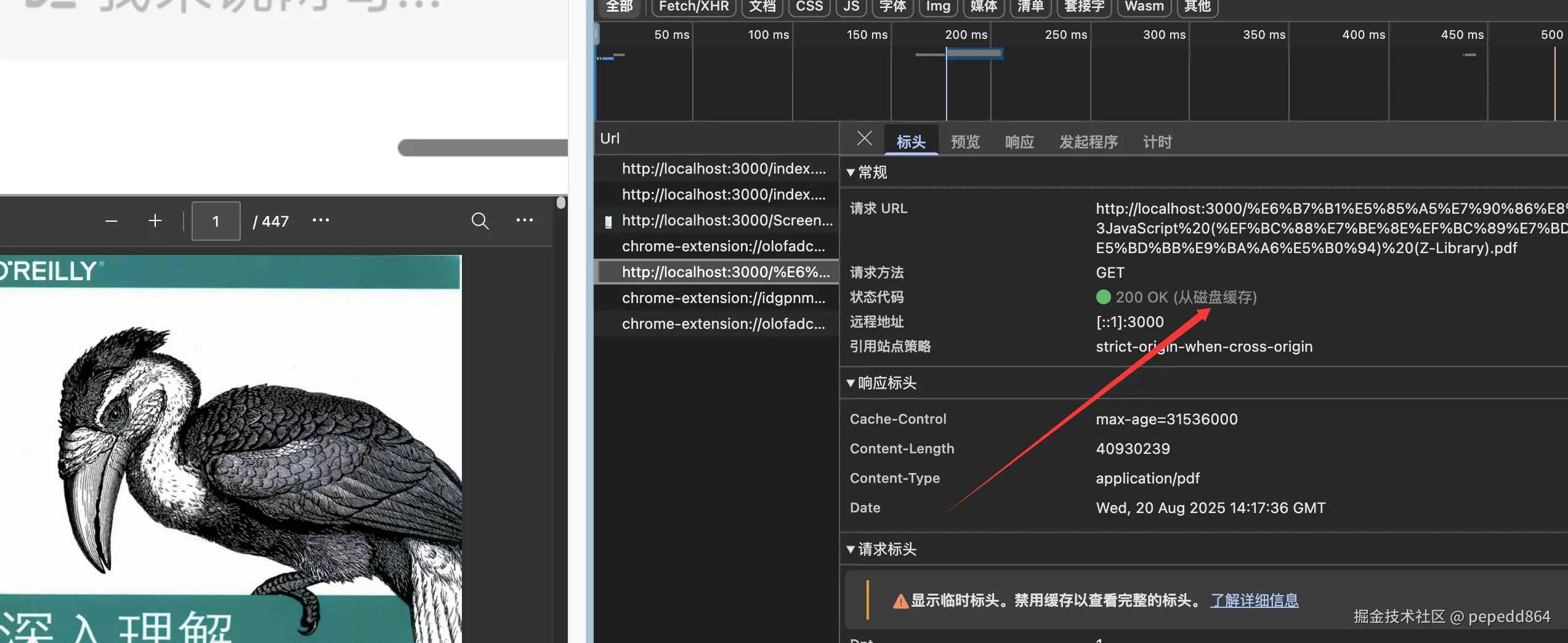Switch to the 预览 tab
The width and height of the screenshot is (1568, 643).
[965, 142]
